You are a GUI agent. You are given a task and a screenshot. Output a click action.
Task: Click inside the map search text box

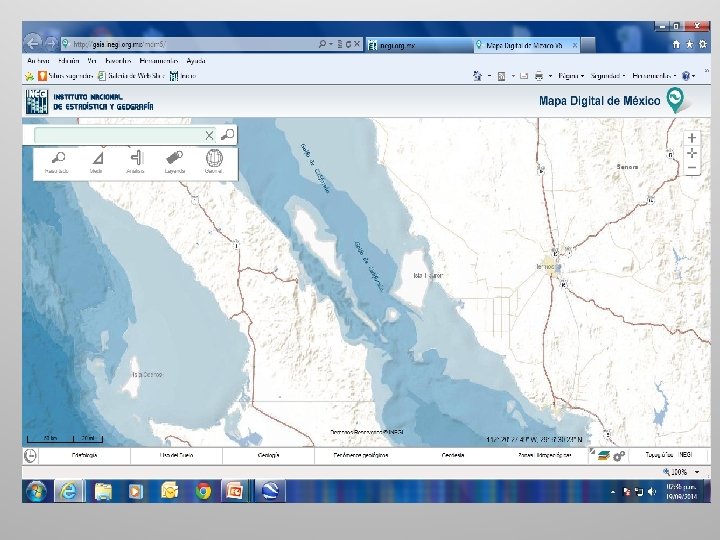118,135
